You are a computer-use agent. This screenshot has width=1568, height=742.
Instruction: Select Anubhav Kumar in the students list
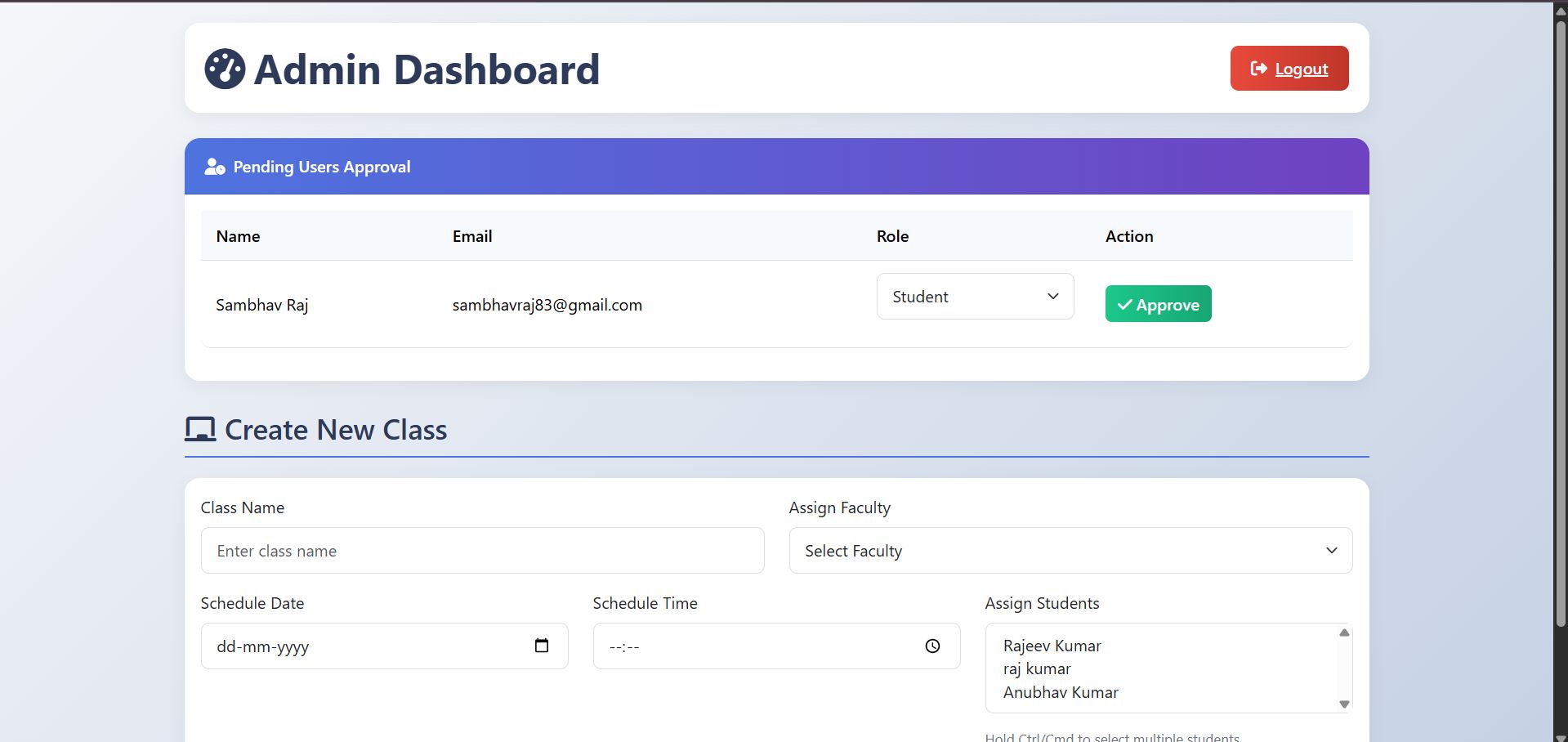pos(1060,692)
